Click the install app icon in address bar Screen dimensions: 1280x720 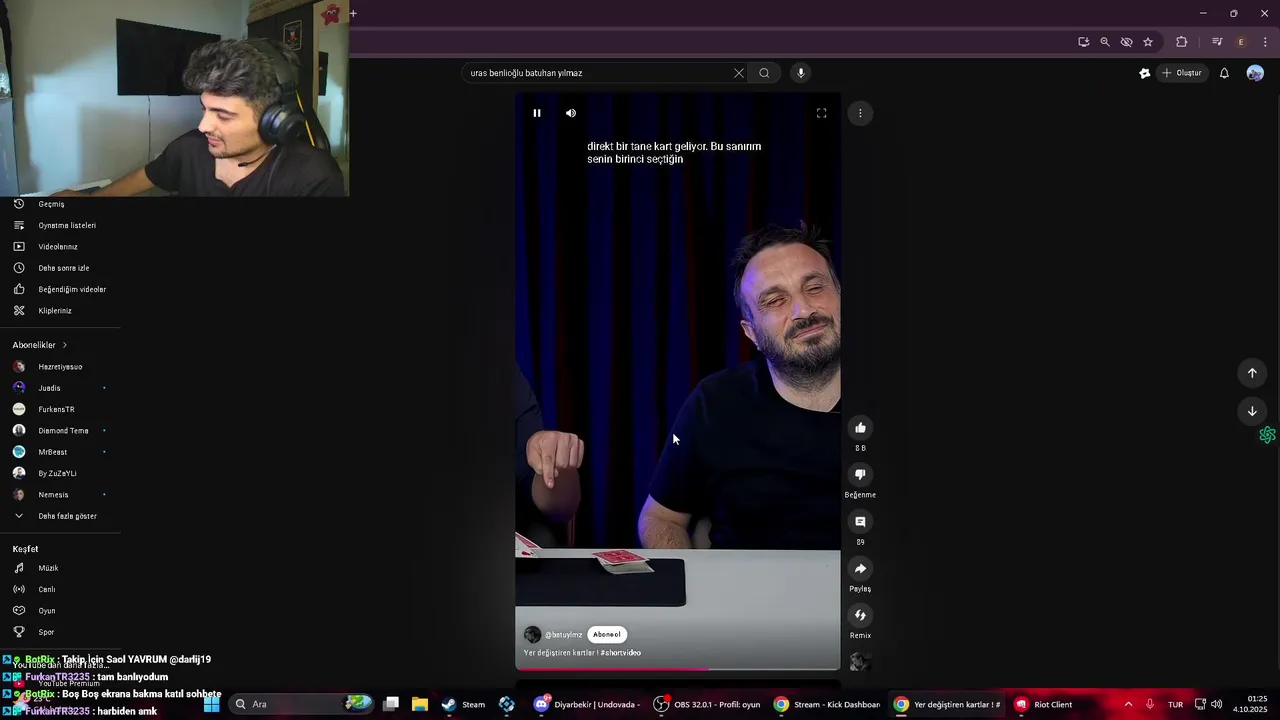1084,42
